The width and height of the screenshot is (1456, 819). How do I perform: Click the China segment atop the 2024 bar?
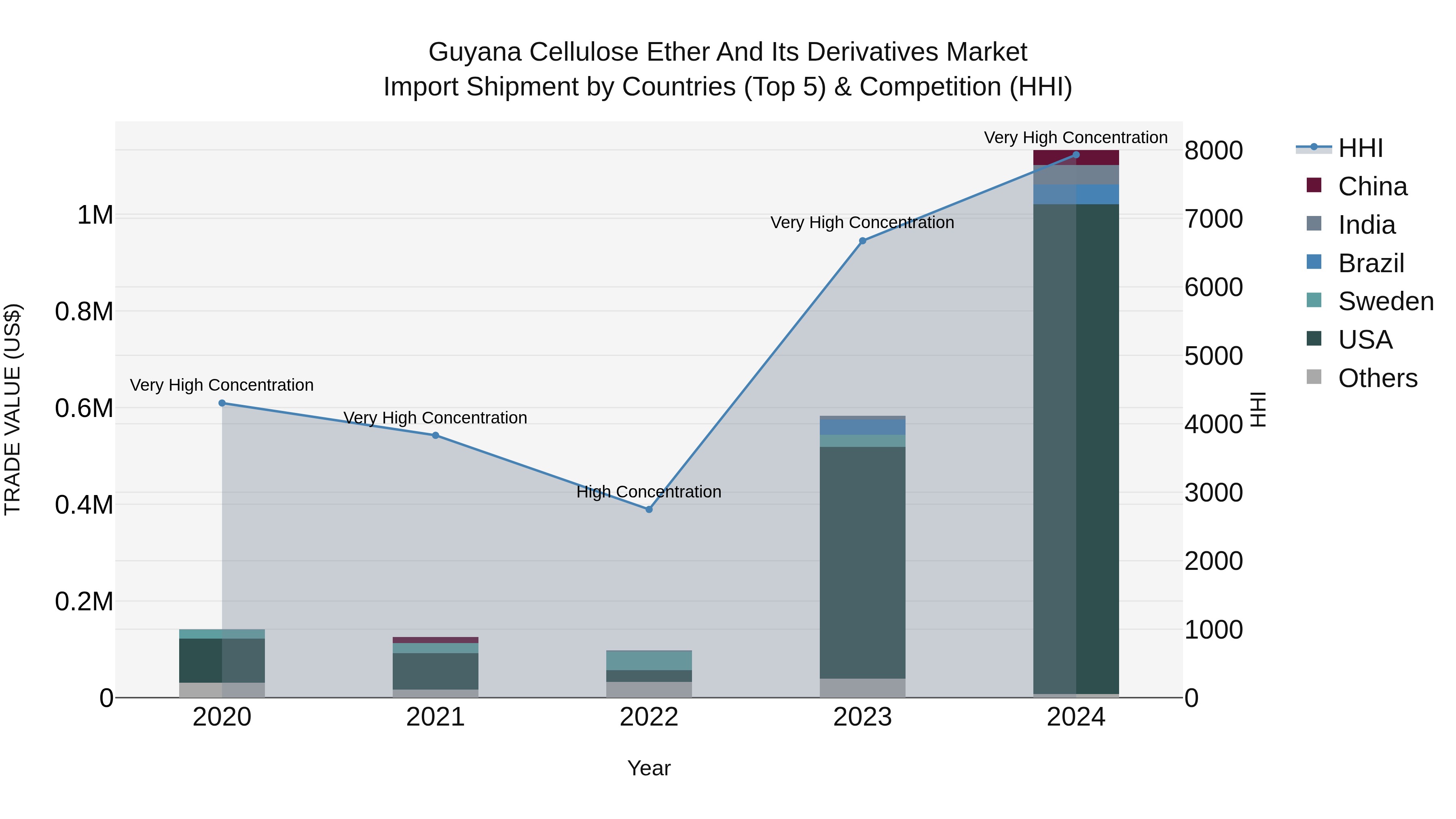[1076, 158]
